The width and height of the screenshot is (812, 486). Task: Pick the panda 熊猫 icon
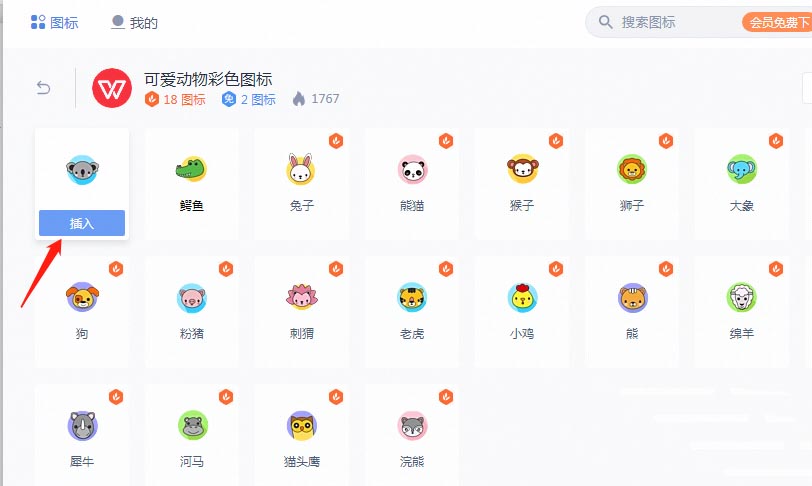412,169
